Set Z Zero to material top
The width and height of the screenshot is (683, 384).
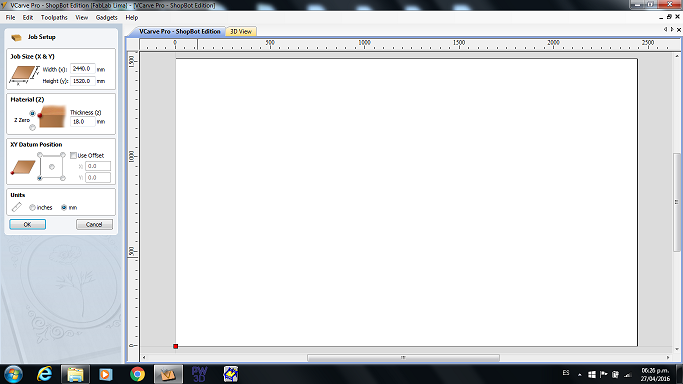click(32, 113)
